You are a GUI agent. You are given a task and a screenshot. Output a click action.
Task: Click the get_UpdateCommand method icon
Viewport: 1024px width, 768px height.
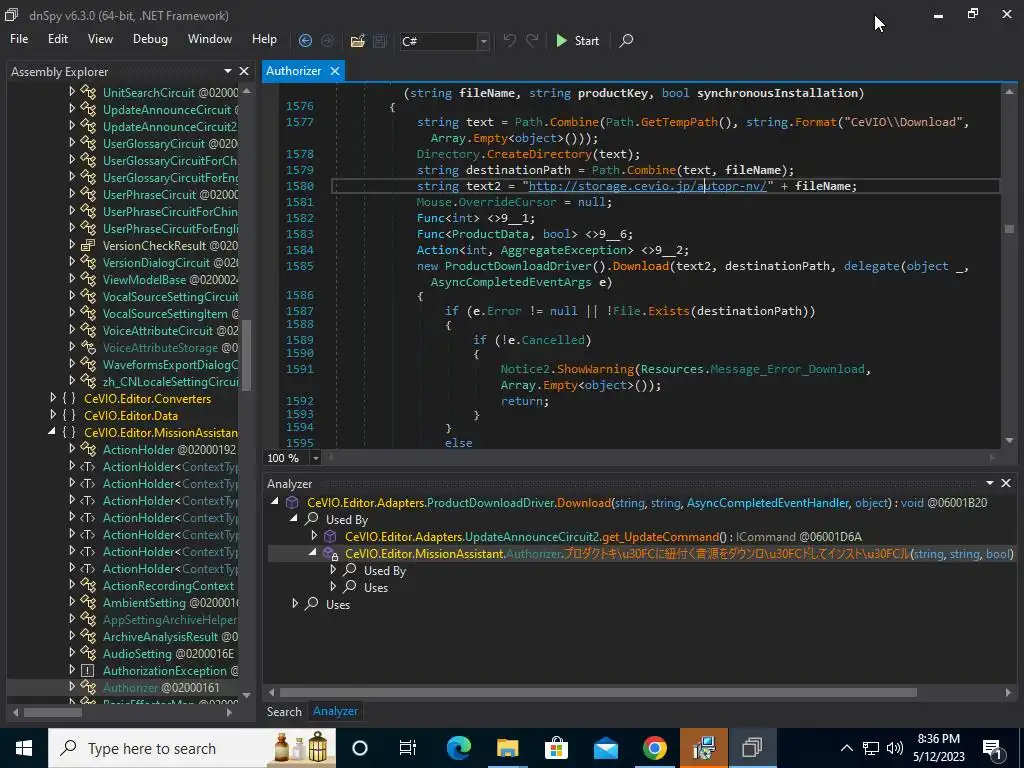pyautogui.click(x=330, y=536)
